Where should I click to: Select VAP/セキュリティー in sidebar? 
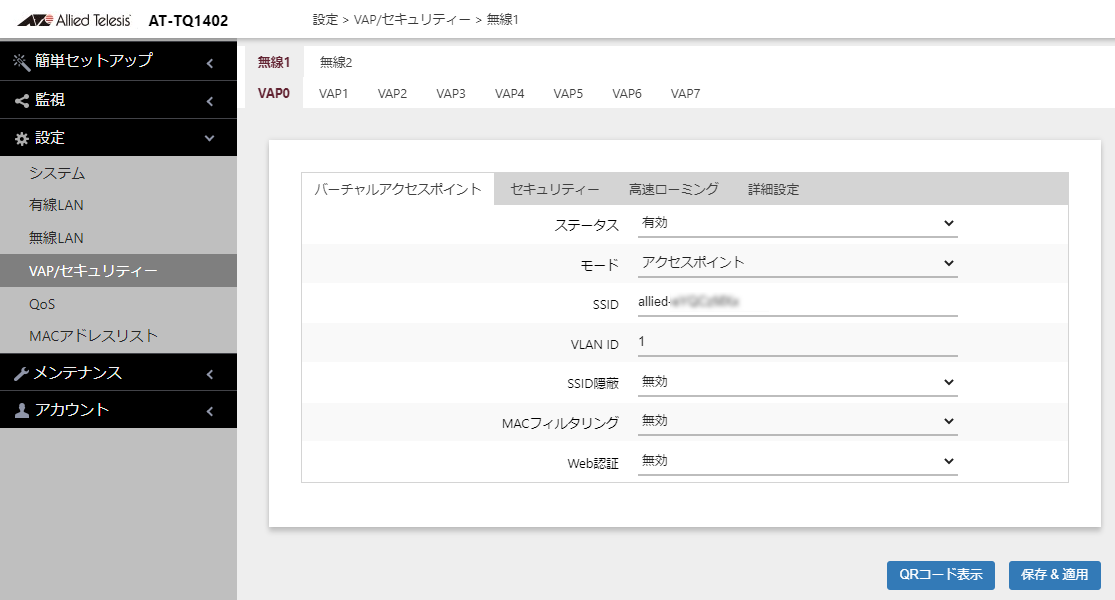coord(118,271)
